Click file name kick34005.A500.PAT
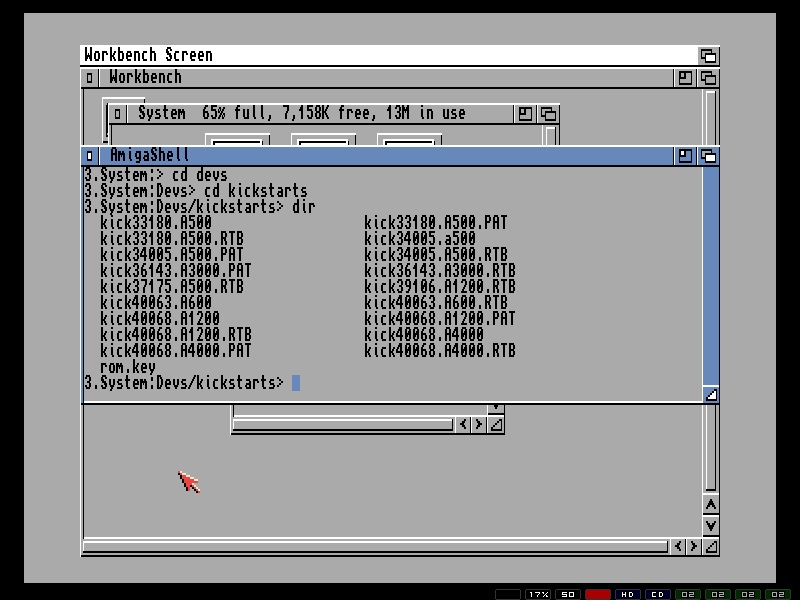This screenshot has width=800, height=600. click(x=172, y=255)
